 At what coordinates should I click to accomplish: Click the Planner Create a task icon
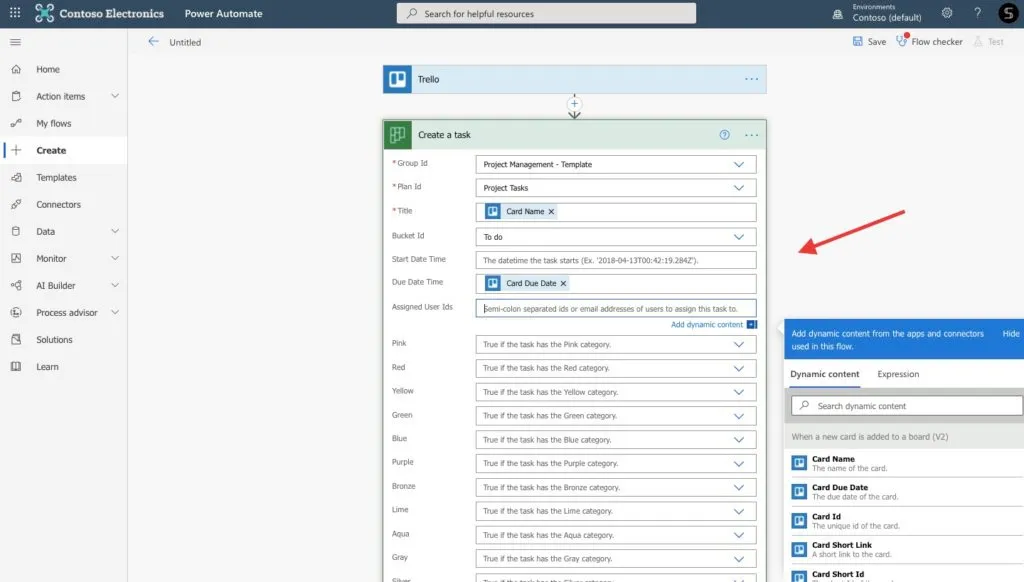(x=397, y=135)
